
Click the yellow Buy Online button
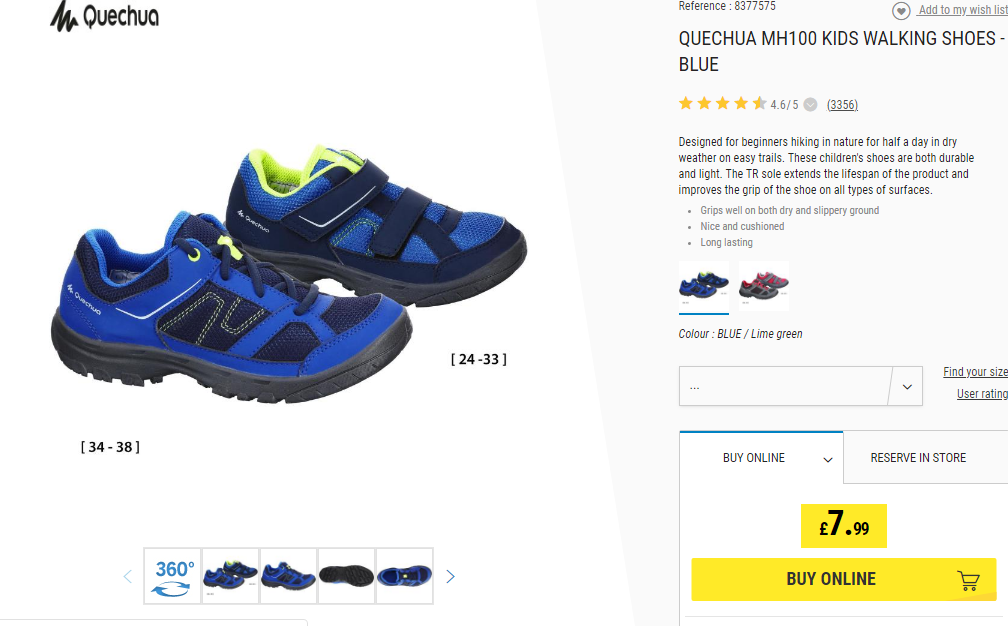pyautogui.click(x=843, y=579)
